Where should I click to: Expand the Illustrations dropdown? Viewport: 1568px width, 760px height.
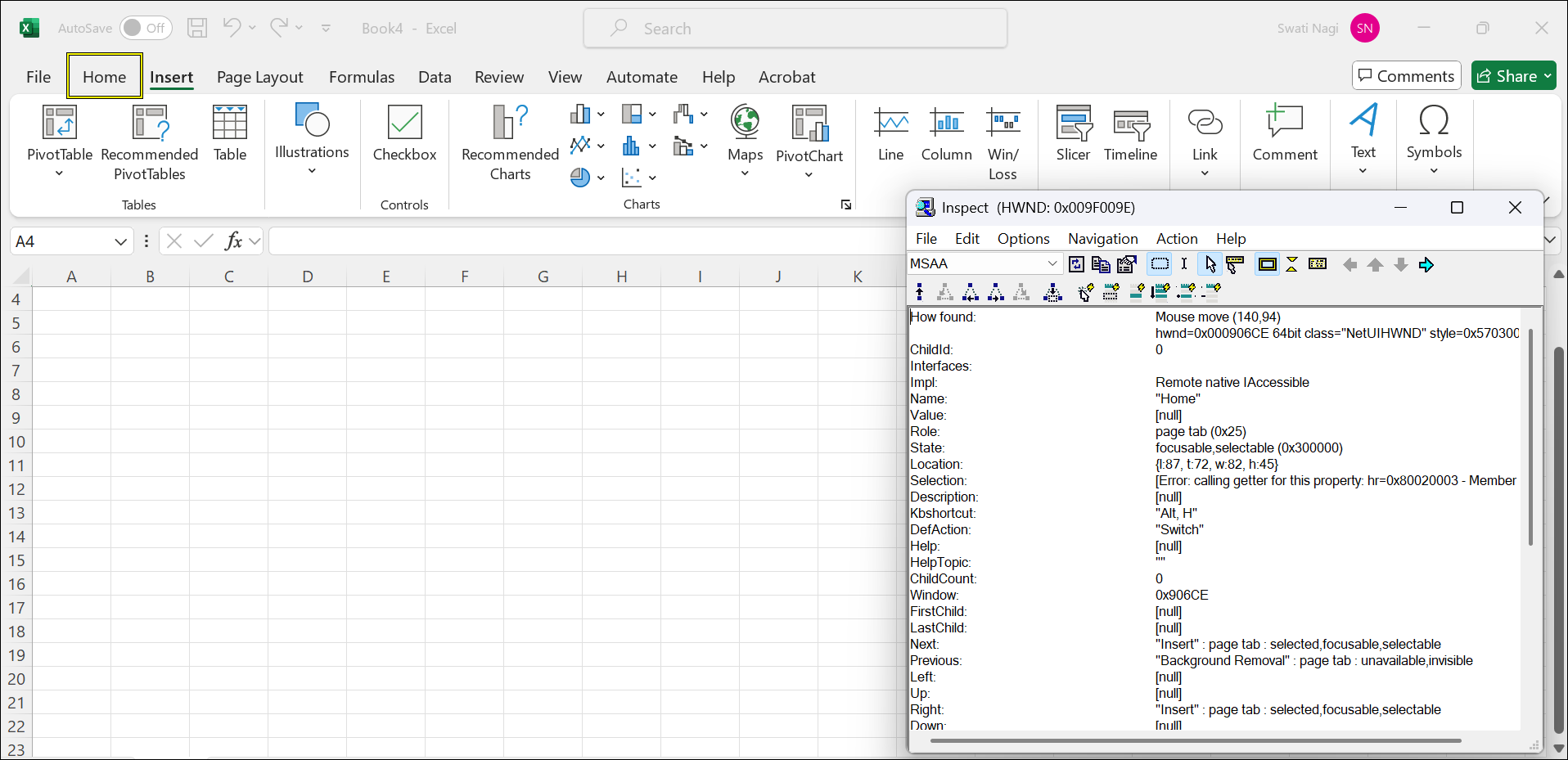tap(312, 139)
